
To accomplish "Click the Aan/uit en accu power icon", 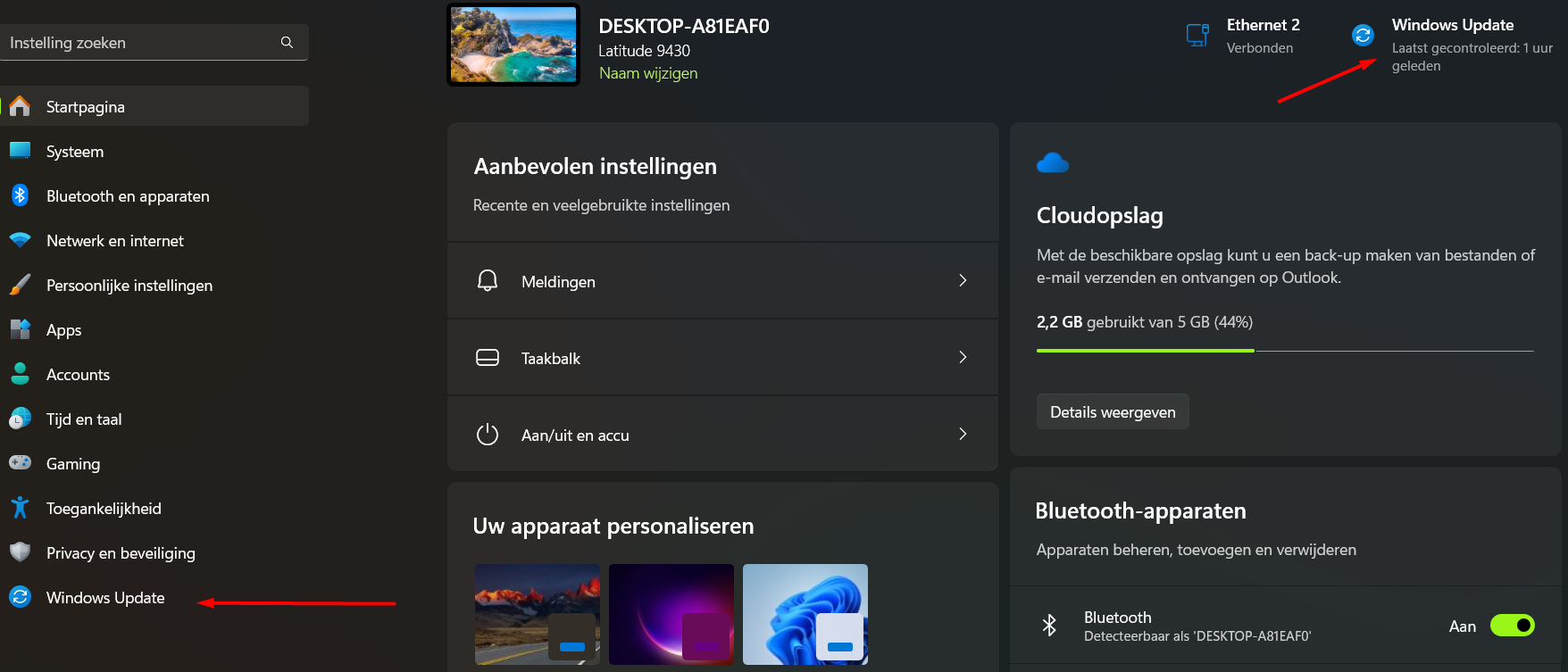I will (x=488, y=435).
